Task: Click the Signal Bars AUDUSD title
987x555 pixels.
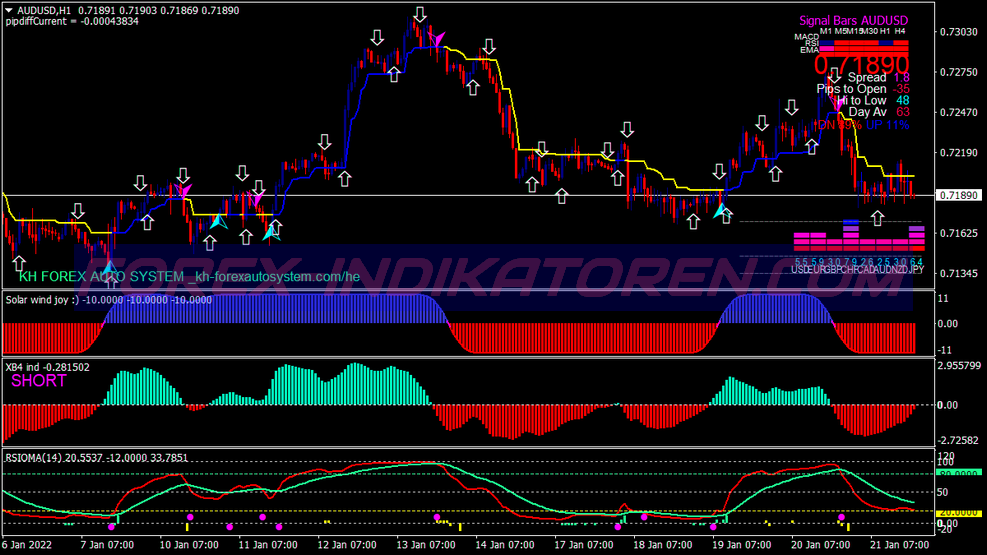Action: tap(854, 21)
